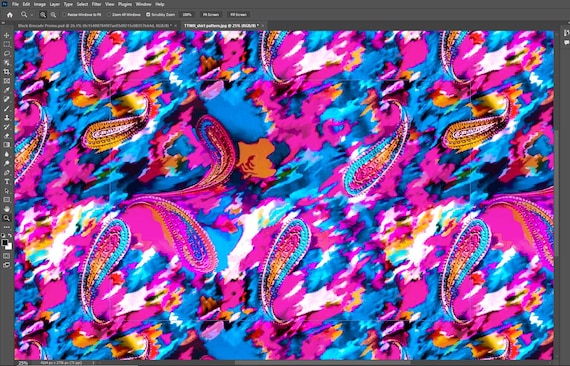The image size is (570, 366).
Task: Click the Home icon in options bar
Action: pos(10,15)
